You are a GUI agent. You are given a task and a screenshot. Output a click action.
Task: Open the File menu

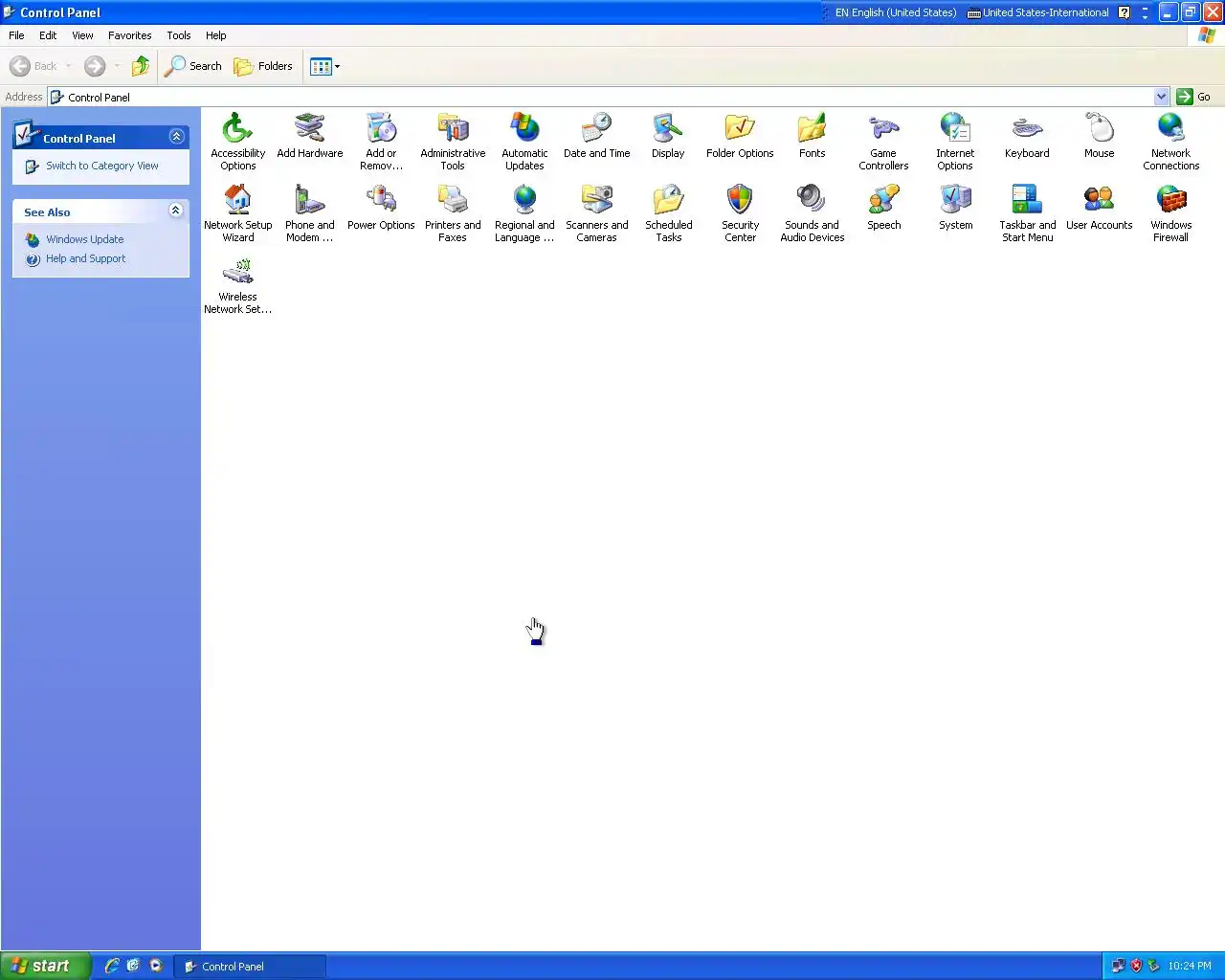[16, 35]
